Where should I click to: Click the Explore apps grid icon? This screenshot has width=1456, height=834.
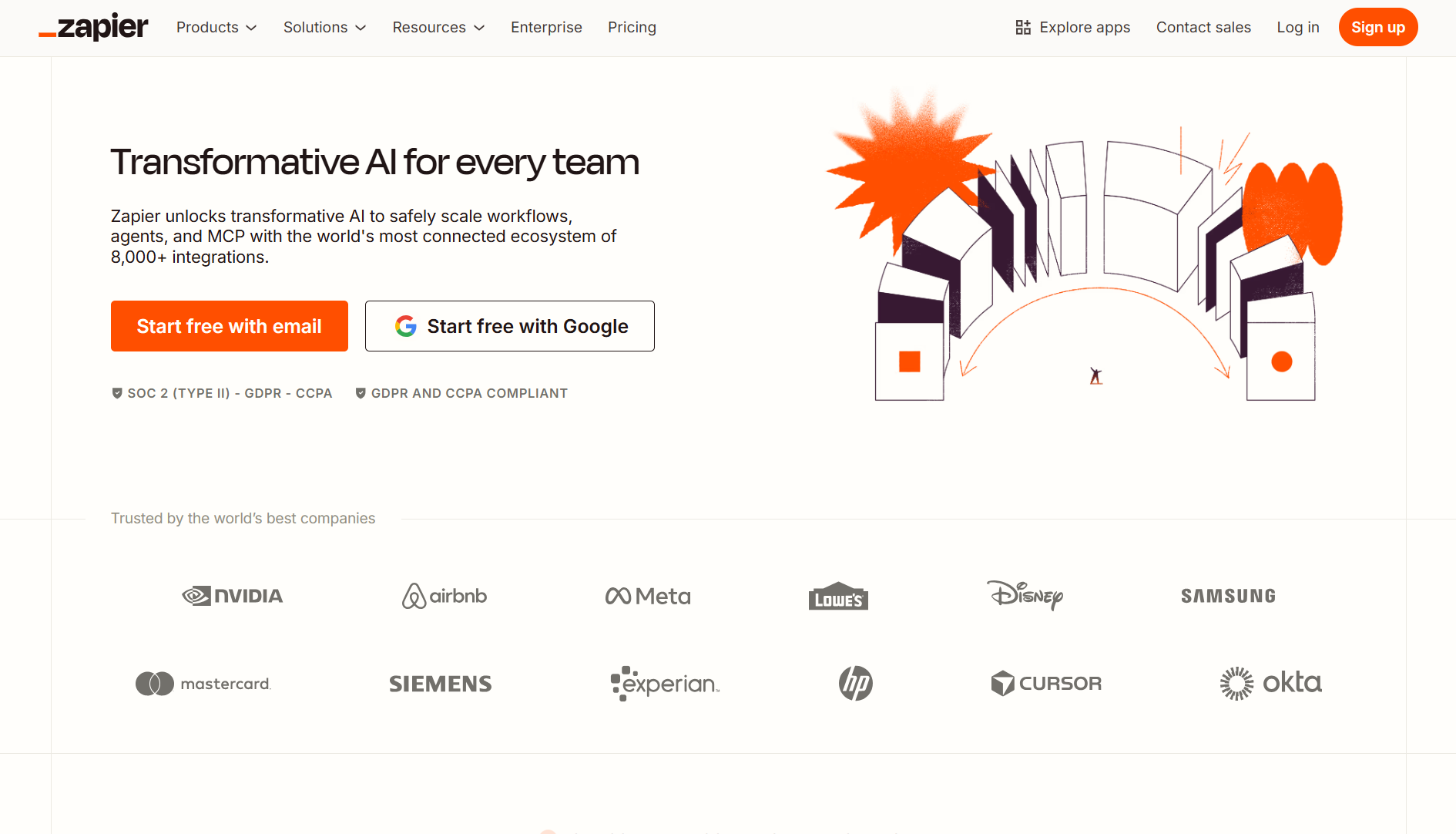tap(1023, 28)
